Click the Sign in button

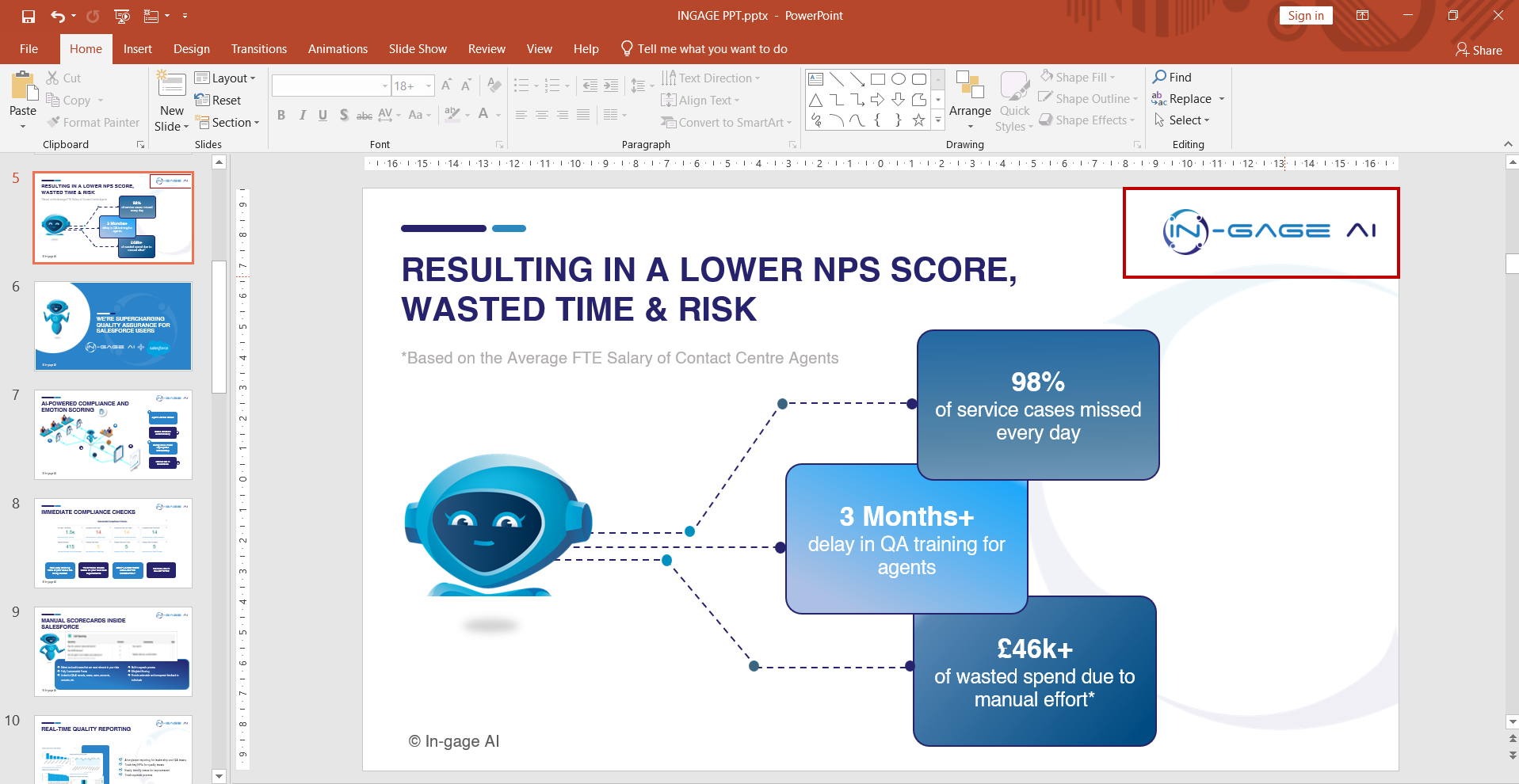[1305, 16]
